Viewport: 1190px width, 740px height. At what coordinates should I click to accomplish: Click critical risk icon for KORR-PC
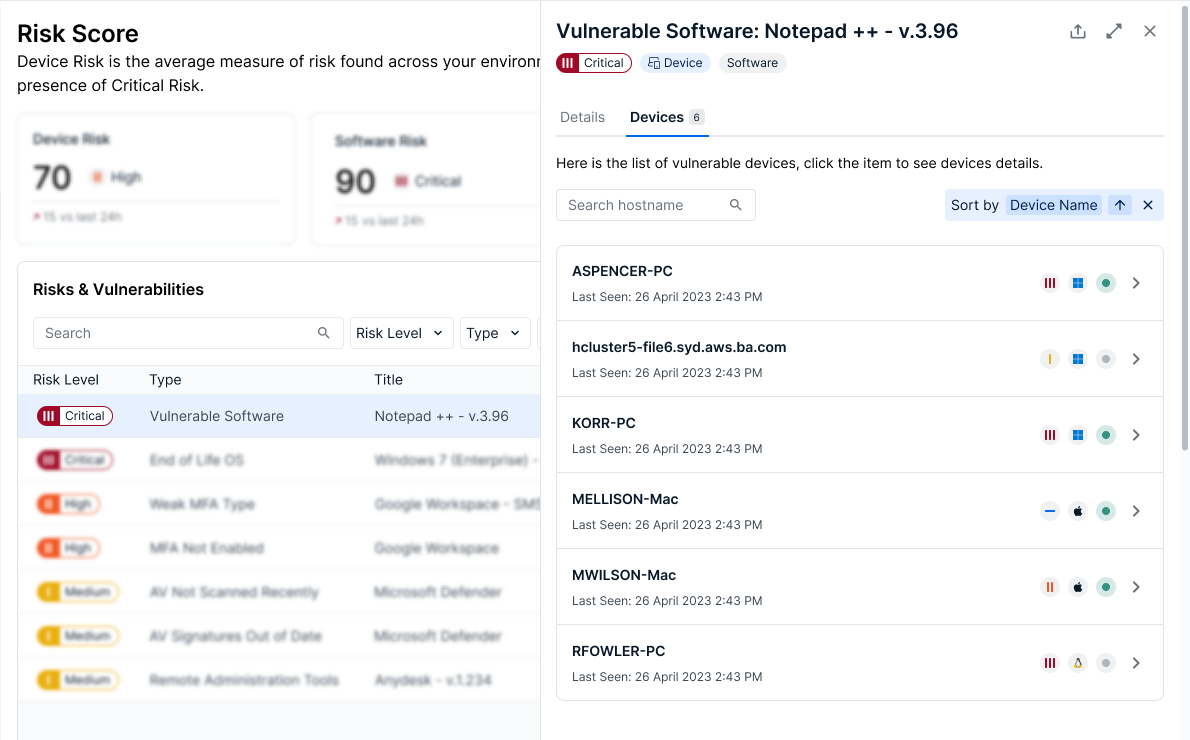click(x=1050, y=435)
